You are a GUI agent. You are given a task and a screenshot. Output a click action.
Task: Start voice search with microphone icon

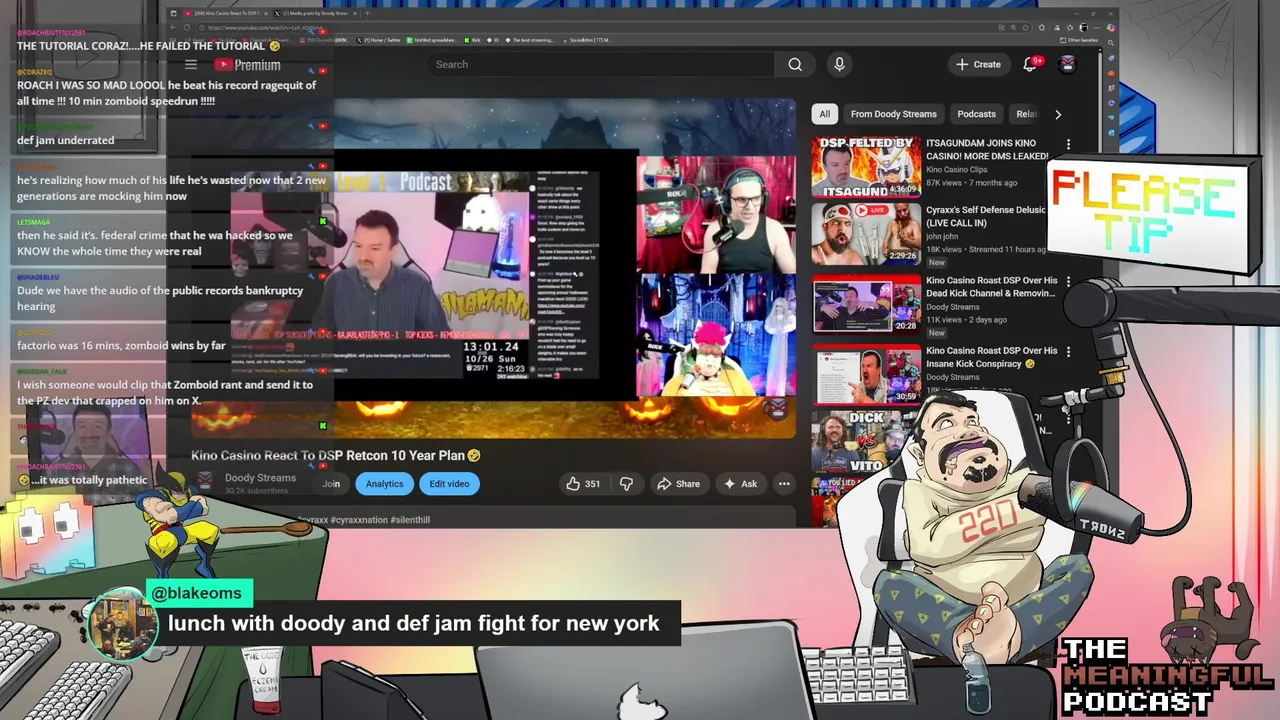[x=839, y=64]
